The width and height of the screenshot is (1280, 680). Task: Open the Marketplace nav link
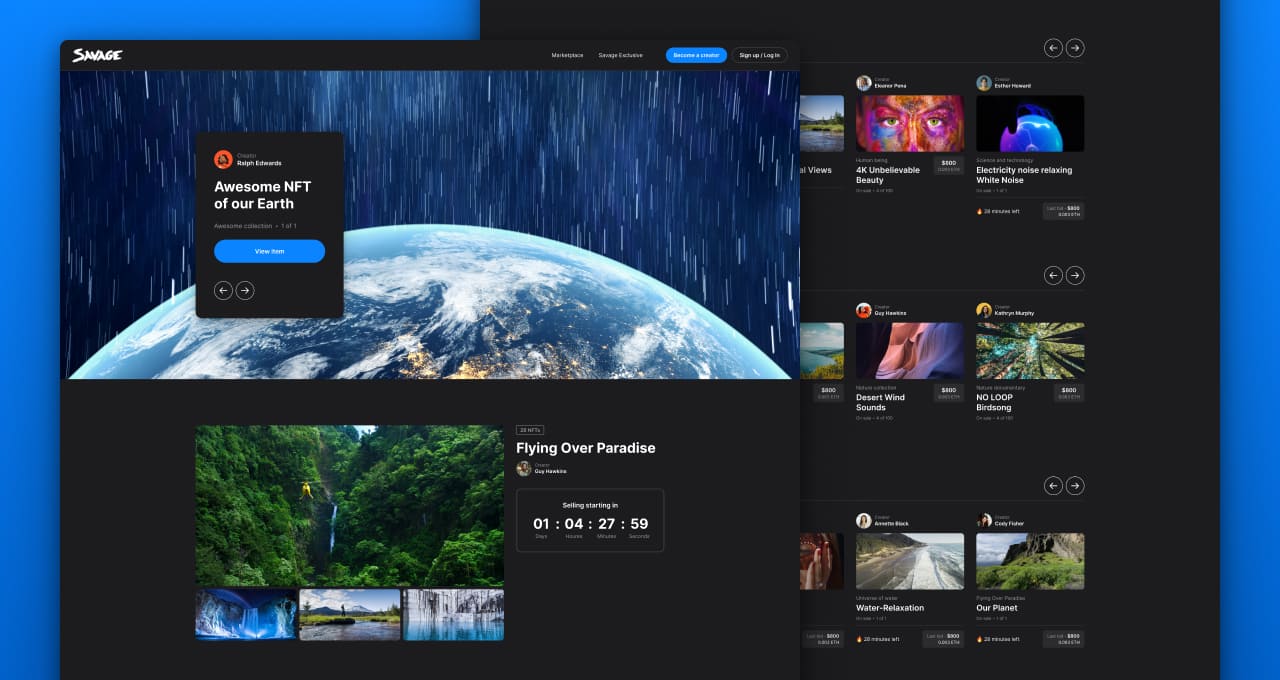tap(567, 55)
